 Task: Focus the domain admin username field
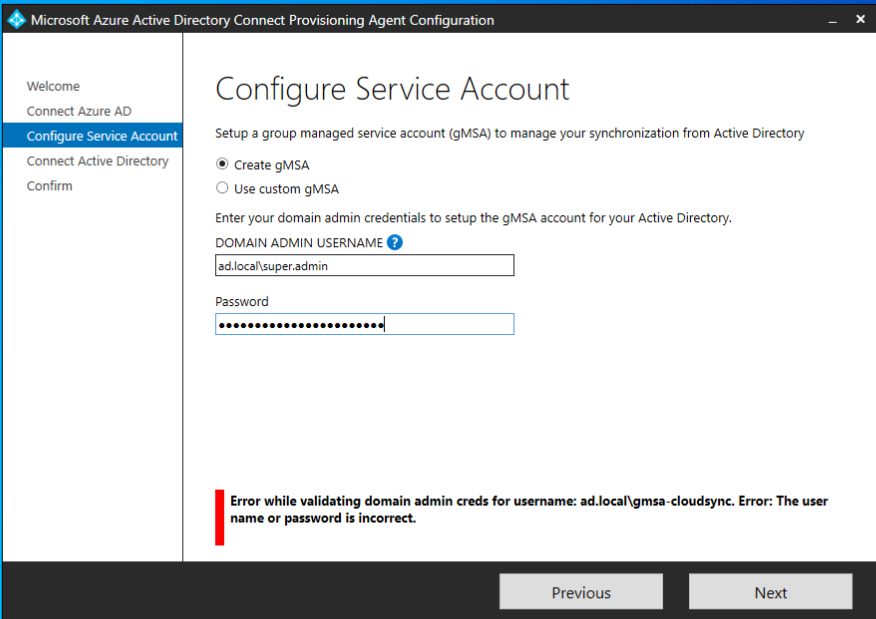pos(364,265)
